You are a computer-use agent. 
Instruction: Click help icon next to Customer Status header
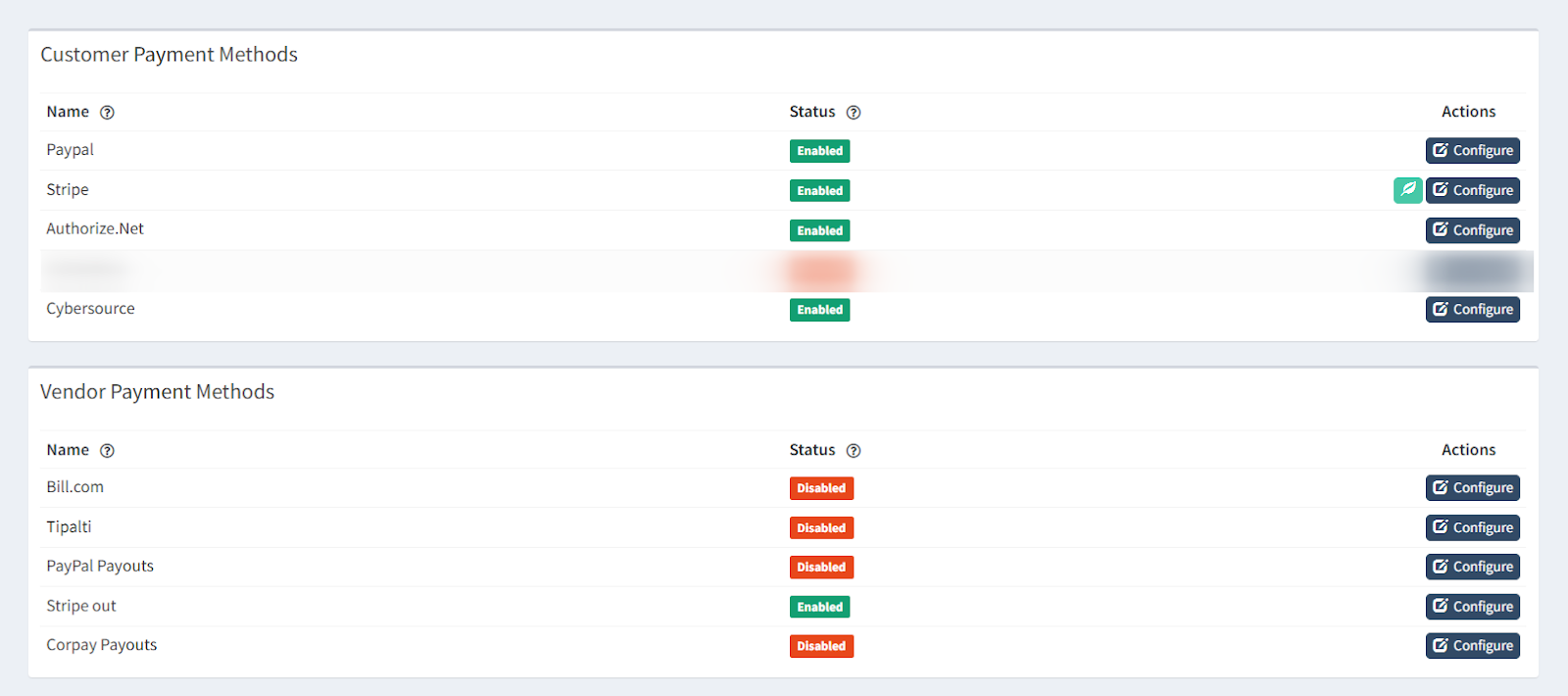pos(854,113)
